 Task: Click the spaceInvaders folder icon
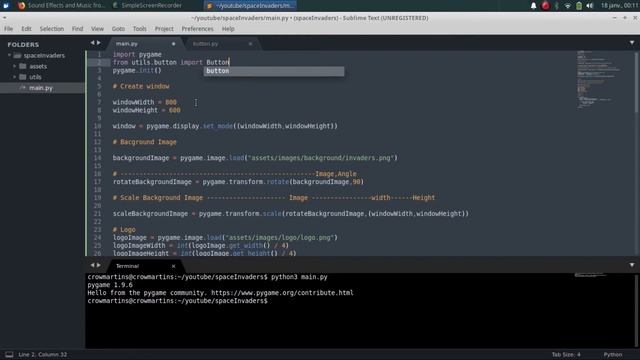tap(17, 55)
